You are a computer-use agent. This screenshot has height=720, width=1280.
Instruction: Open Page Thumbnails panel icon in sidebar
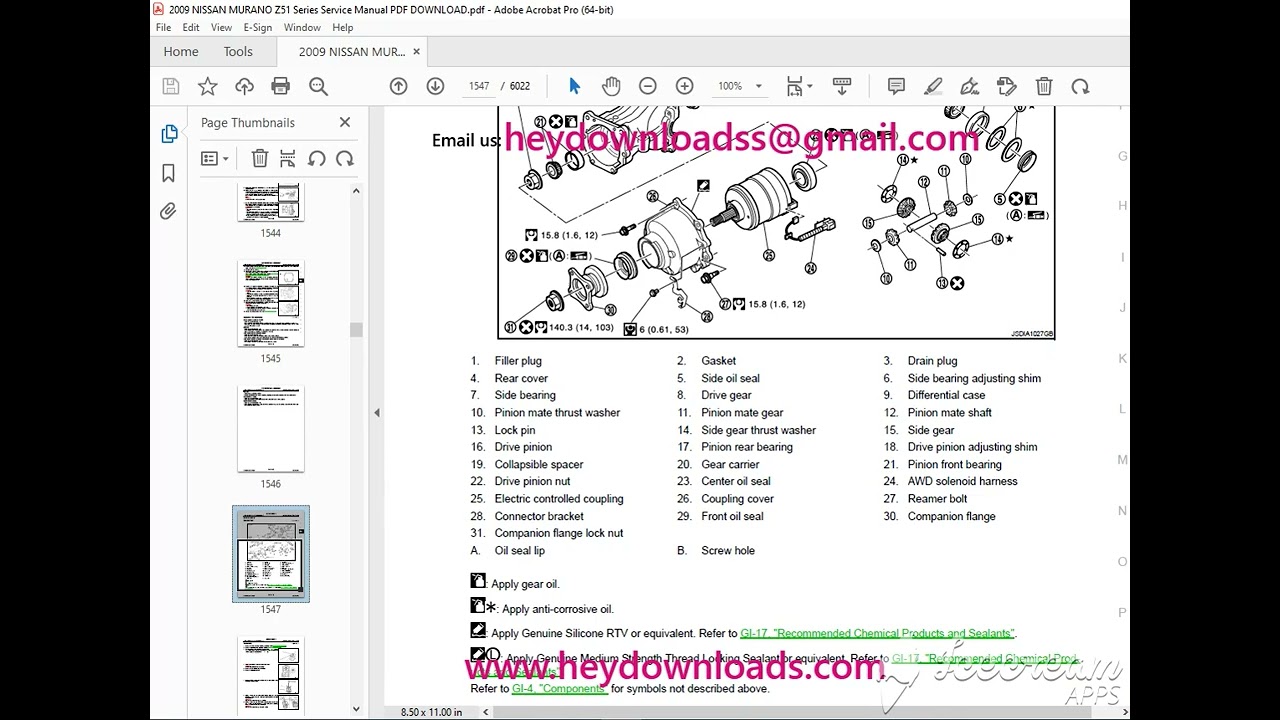(169, 134)
